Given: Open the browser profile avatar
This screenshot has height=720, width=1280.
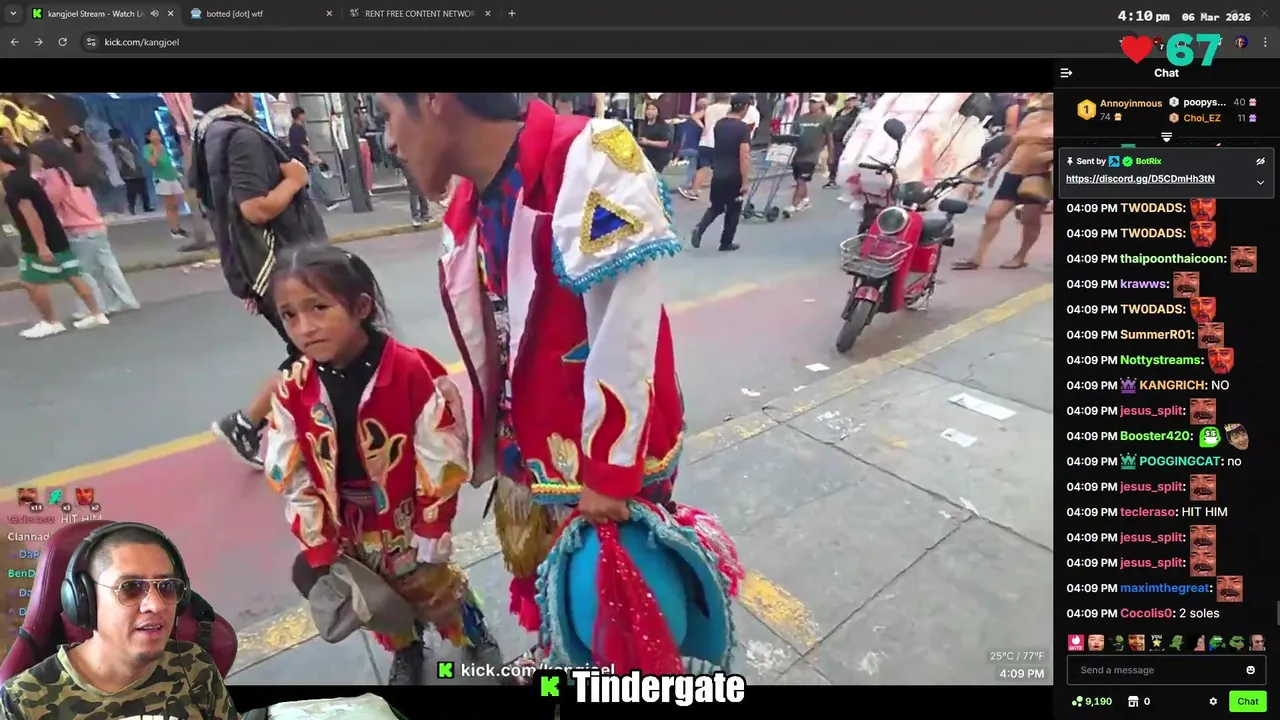Looking at the screenshot, I should tap(1241, 42).
